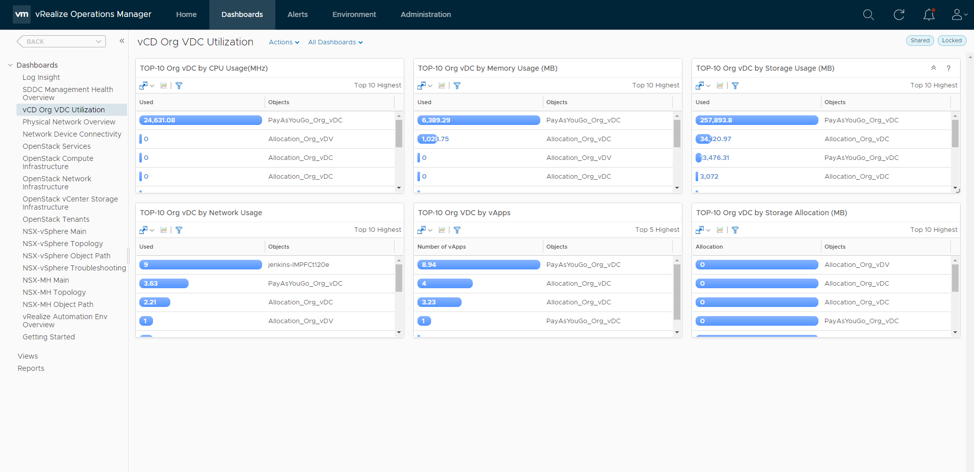Switch to the Alerts tab

297,15
